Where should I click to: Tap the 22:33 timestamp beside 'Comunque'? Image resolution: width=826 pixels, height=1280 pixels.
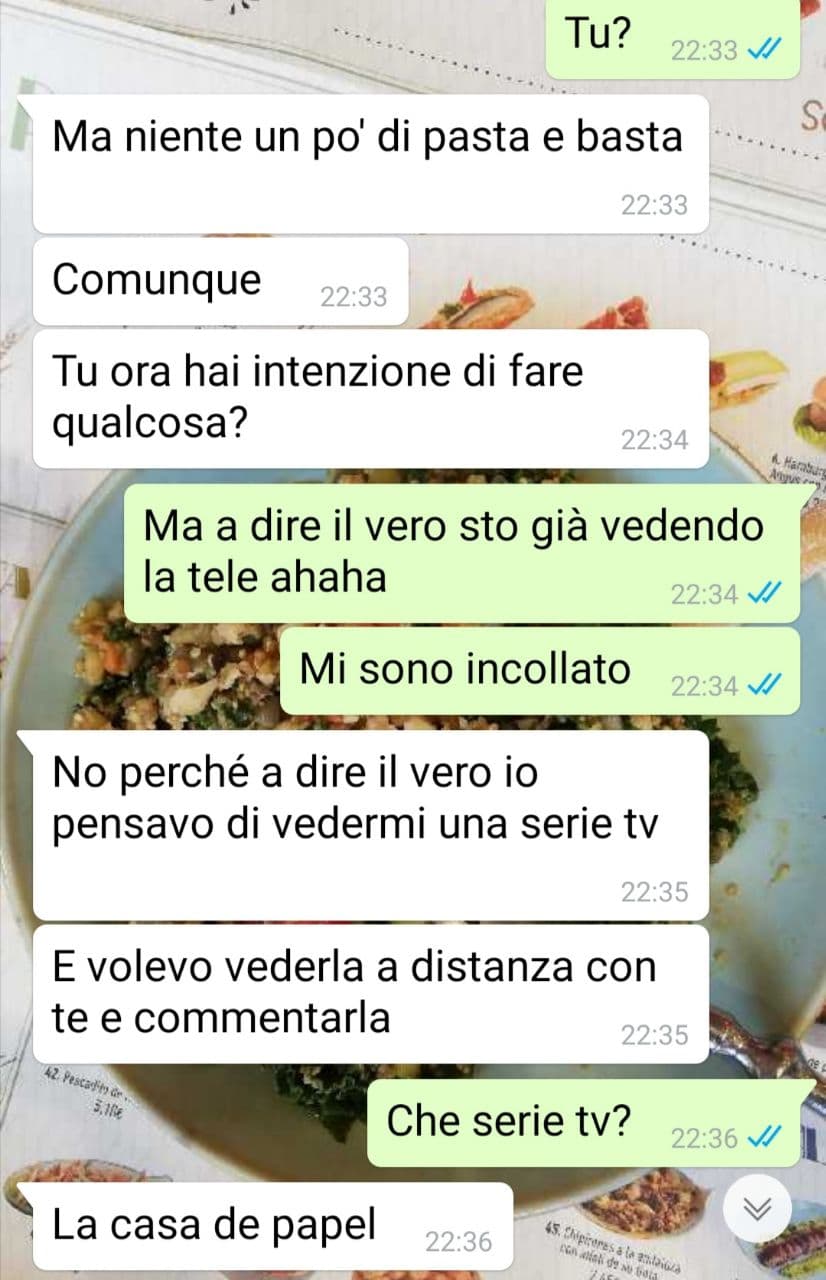coord(354,297)
